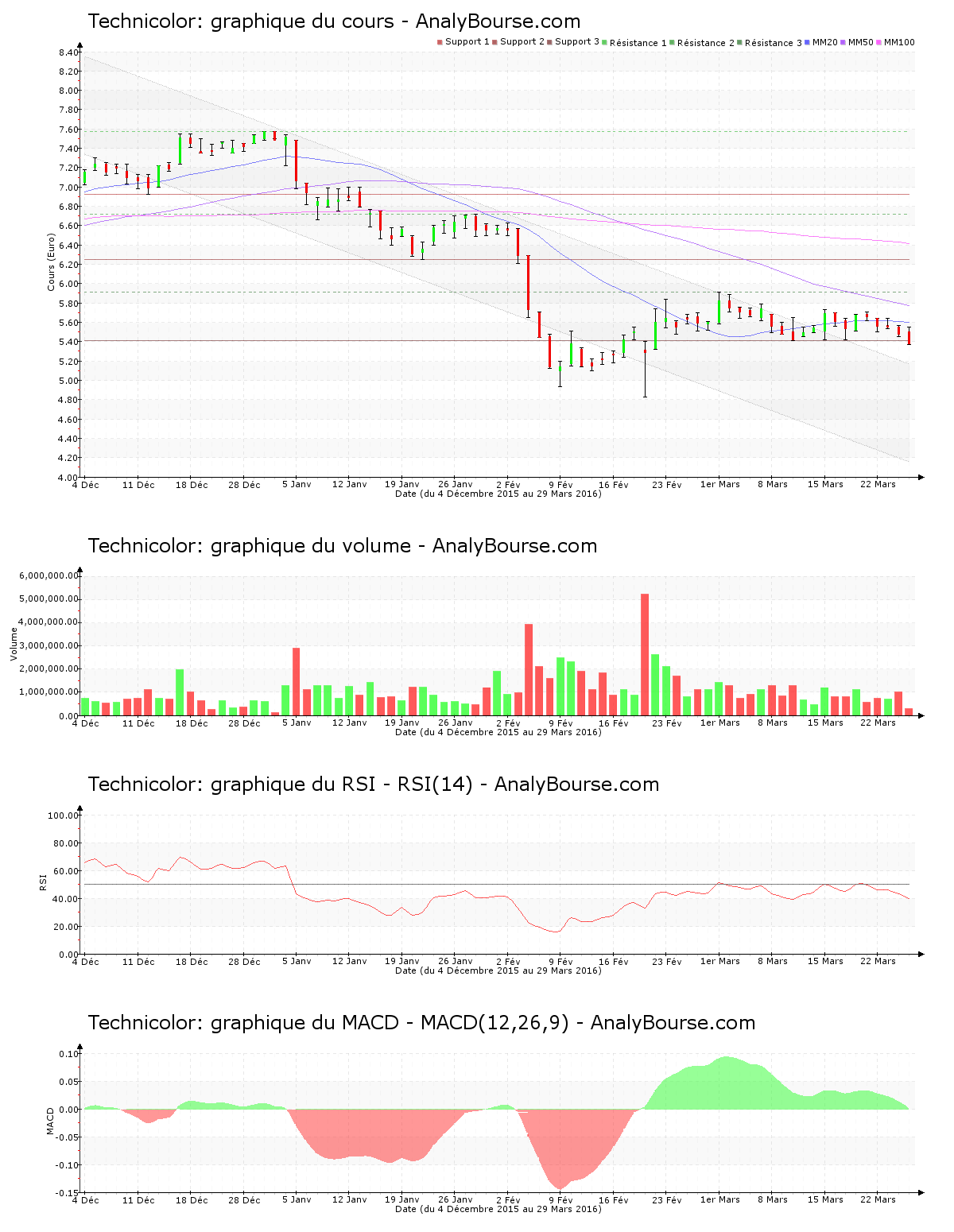Viewport: 954px width, 1232px height.
Task: Select the 'Résistance 2' legend label
Action: tap(706, 43)
